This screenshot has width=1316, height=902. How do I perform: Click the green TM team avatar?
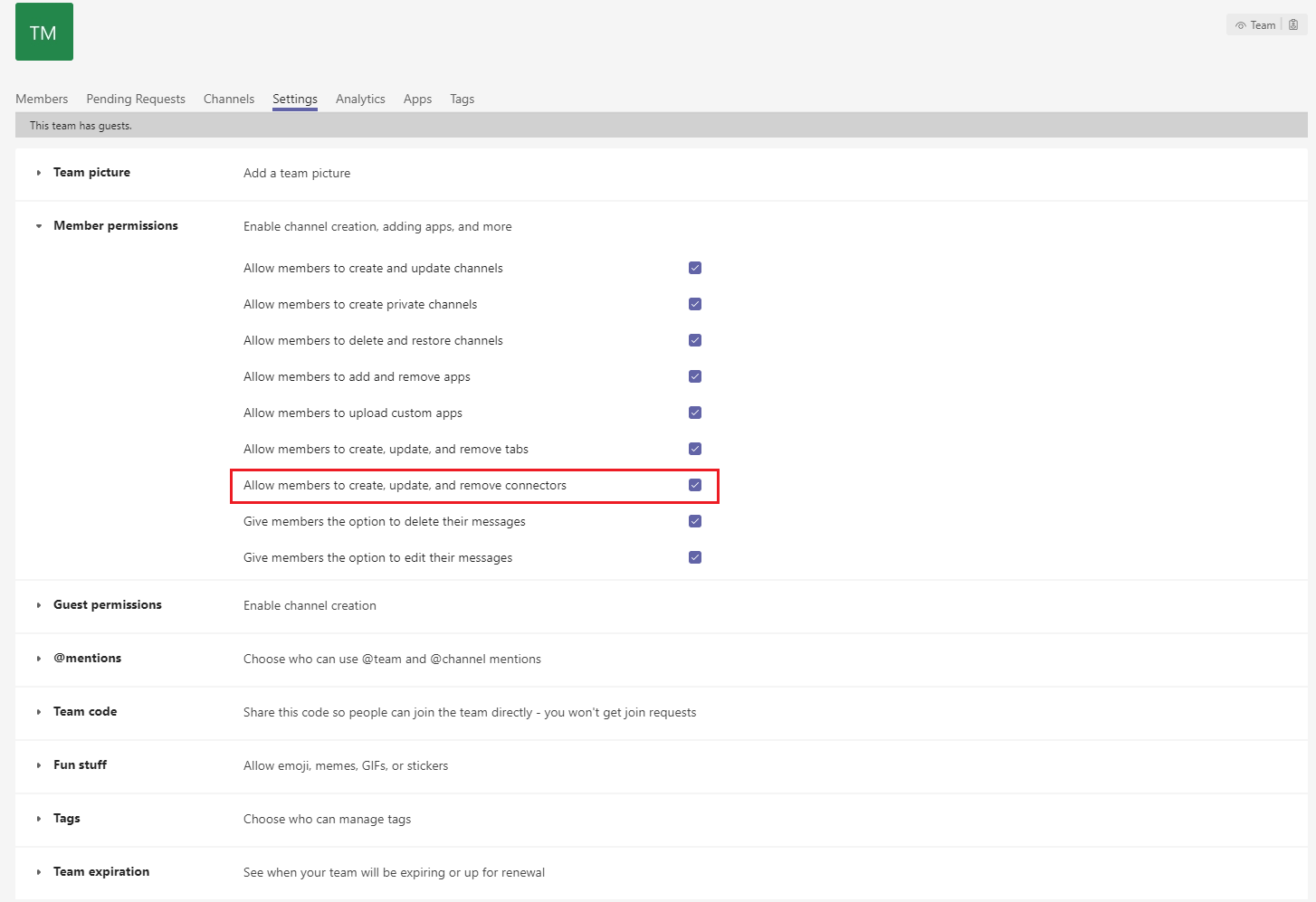pyautogui.click(x=44, y=32)
